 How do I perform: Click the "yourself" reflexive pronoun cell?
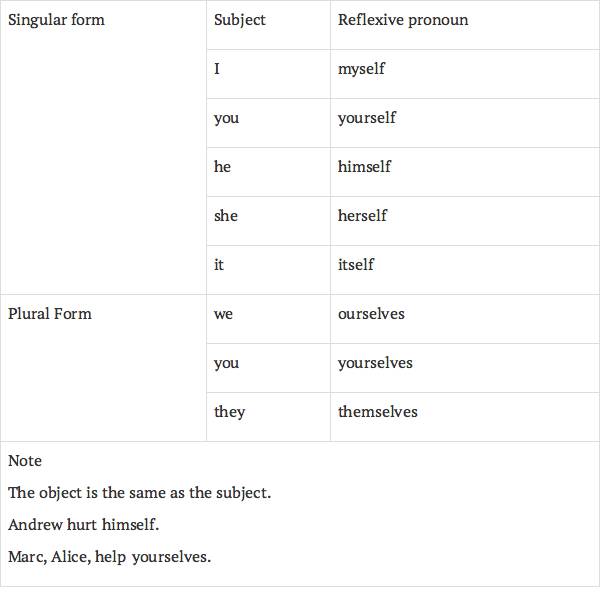pos(367,118)
